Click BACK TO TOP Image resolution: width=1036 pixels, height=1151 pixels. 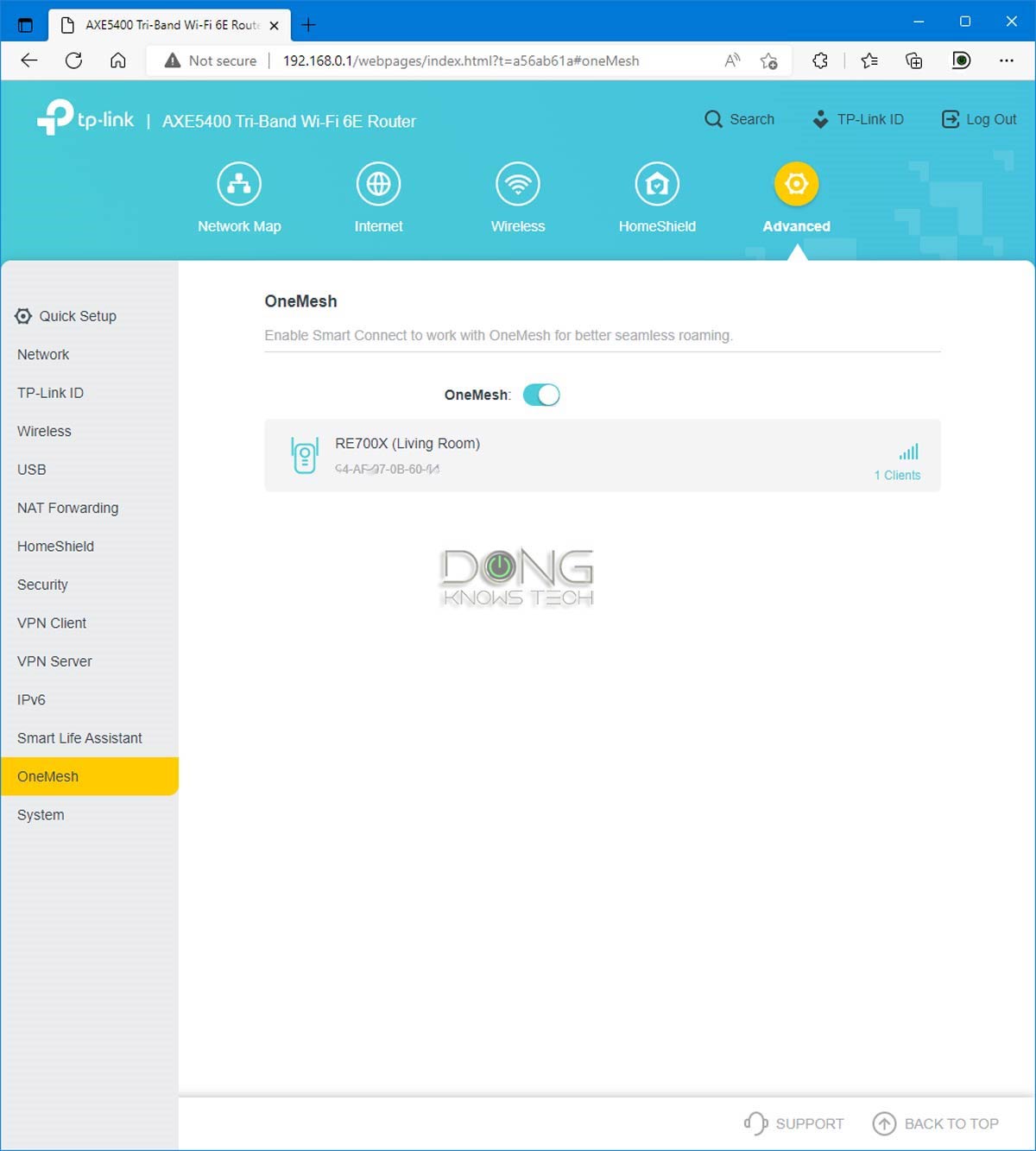click(936, 1123)
